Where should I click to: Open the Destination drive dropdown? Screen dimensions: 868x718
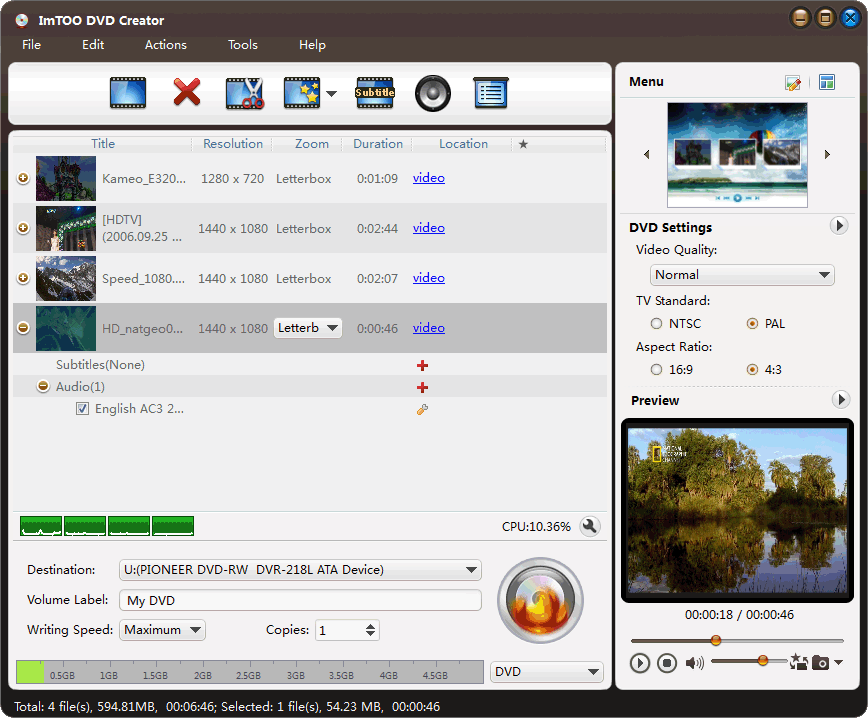click(x=300, y=570)
